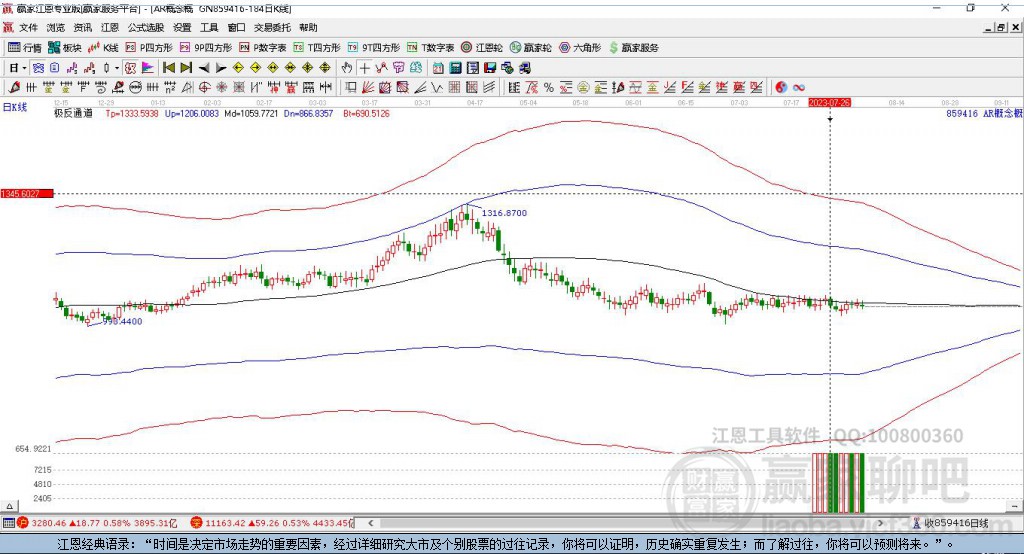The height and width of the screenshot is (554, 1024).
Task: Select the percent % retracement tool
Action: tap(549, 88)
